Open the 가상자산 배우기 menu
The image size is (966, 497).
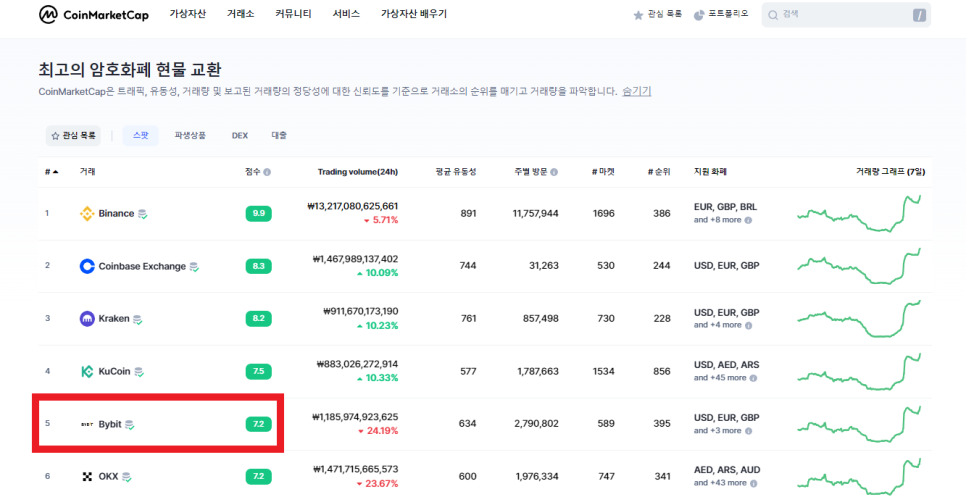coord(414,14)
